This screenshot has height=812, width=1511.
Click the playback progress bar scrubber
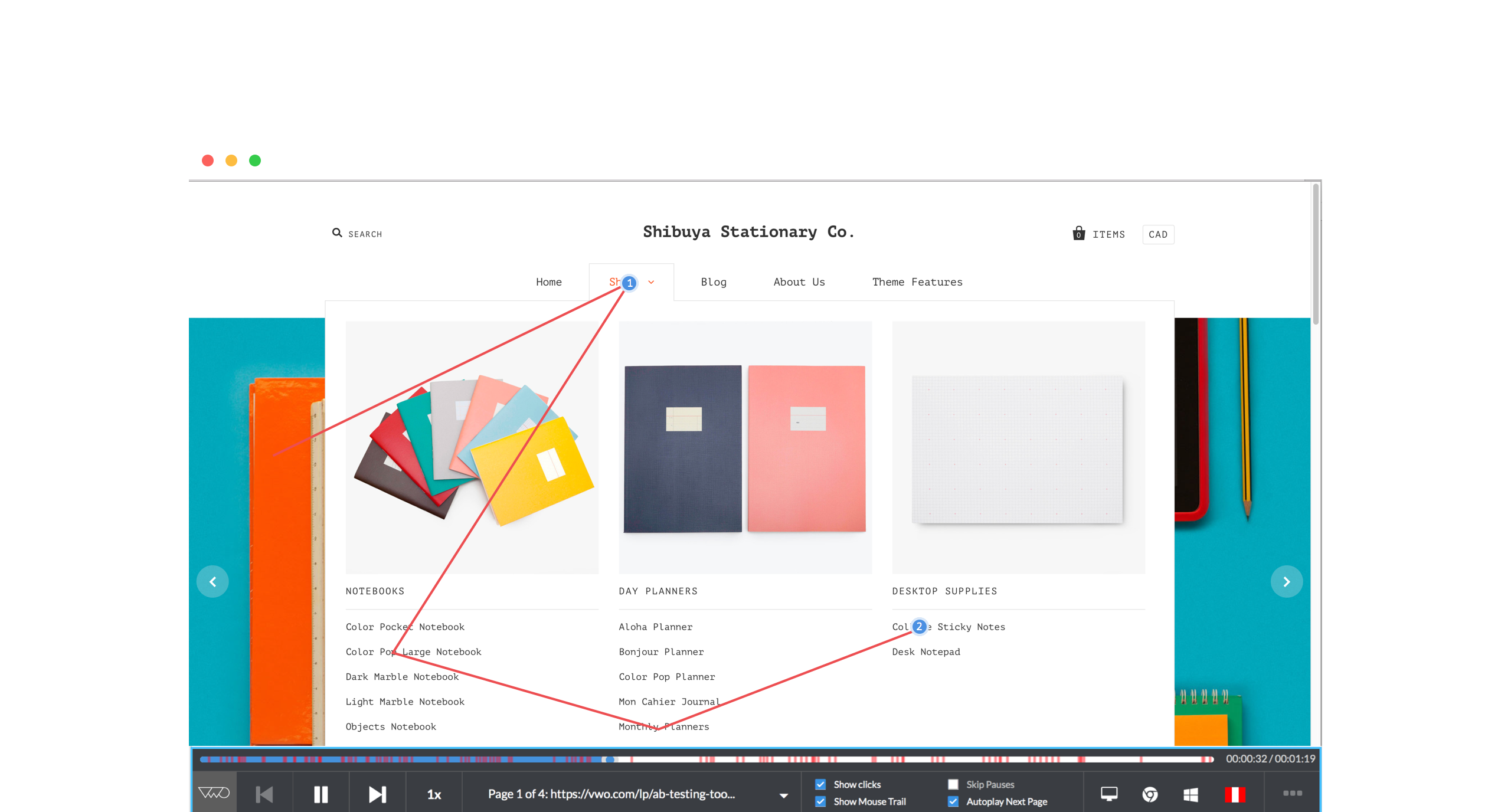610,759
